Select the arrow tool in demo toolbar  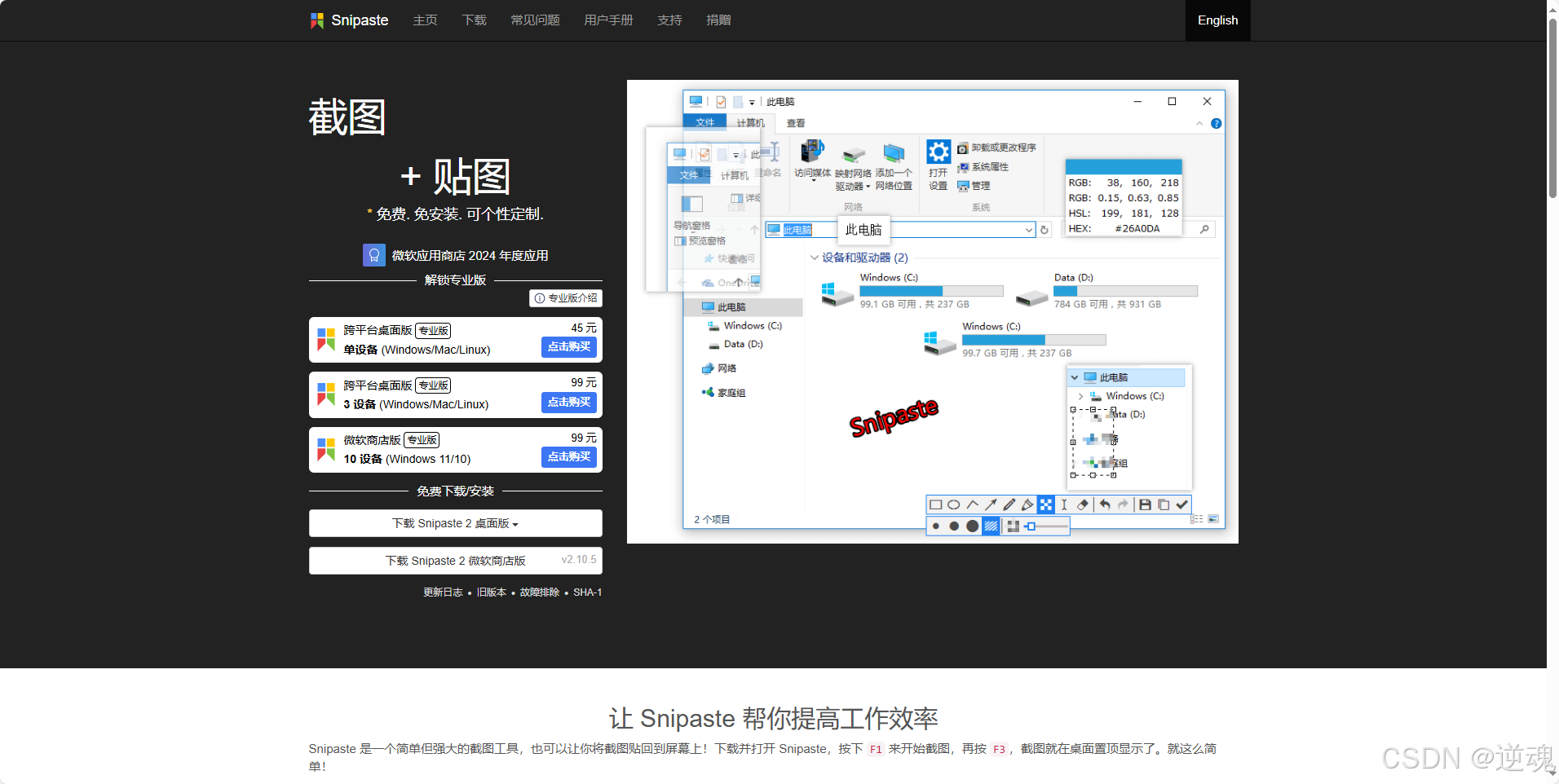(x=991, y=504)
